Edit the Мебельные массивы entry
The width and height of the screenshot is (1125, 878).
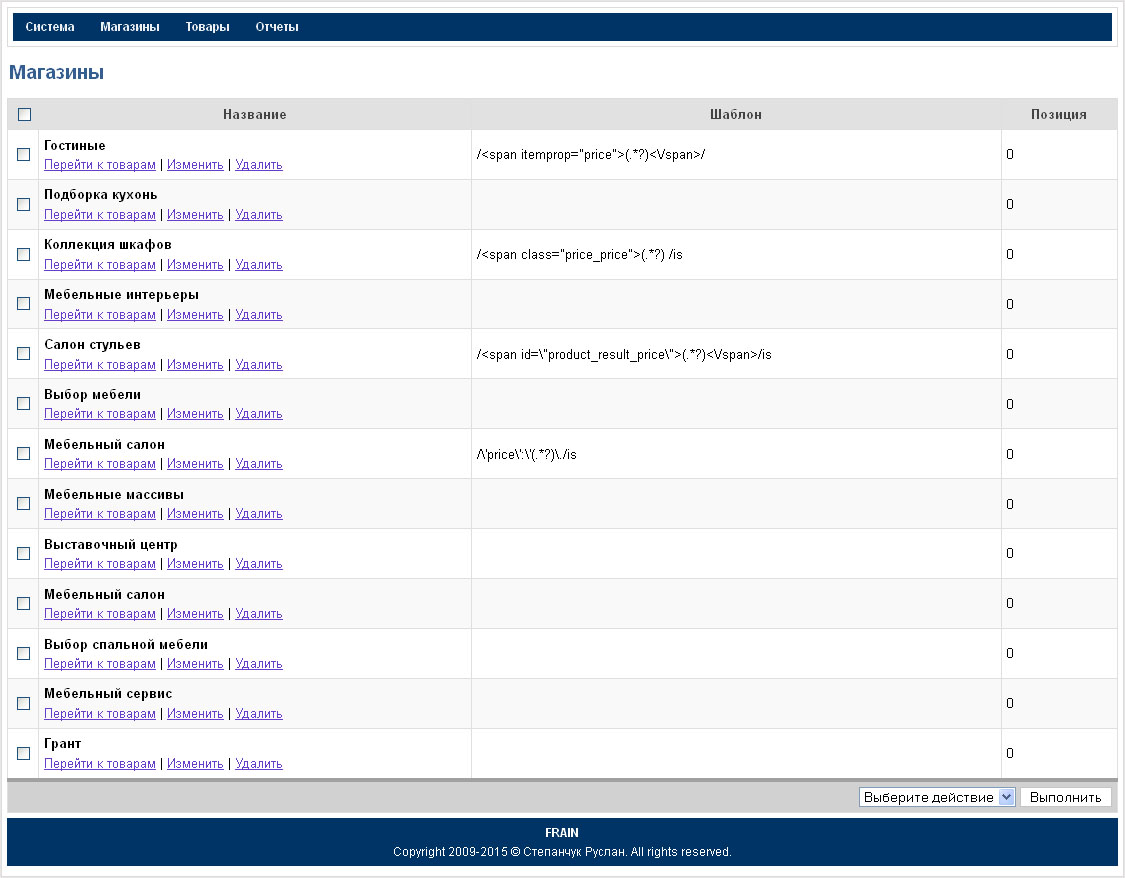(195, 514)
